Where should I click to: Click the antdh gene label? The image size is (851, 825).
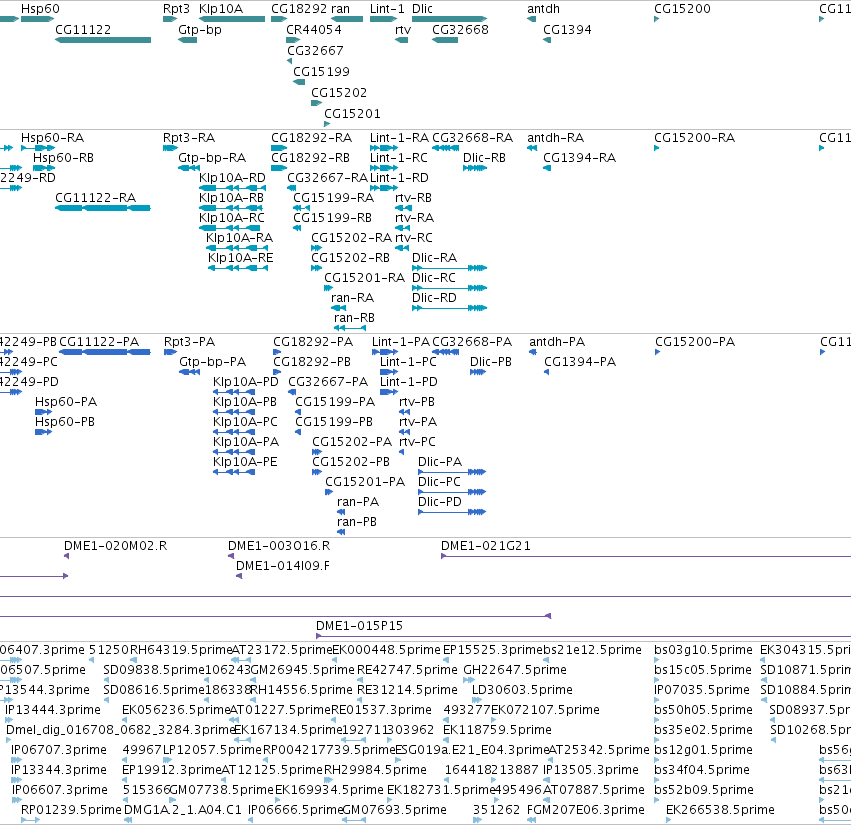click(x=543, y=9)
